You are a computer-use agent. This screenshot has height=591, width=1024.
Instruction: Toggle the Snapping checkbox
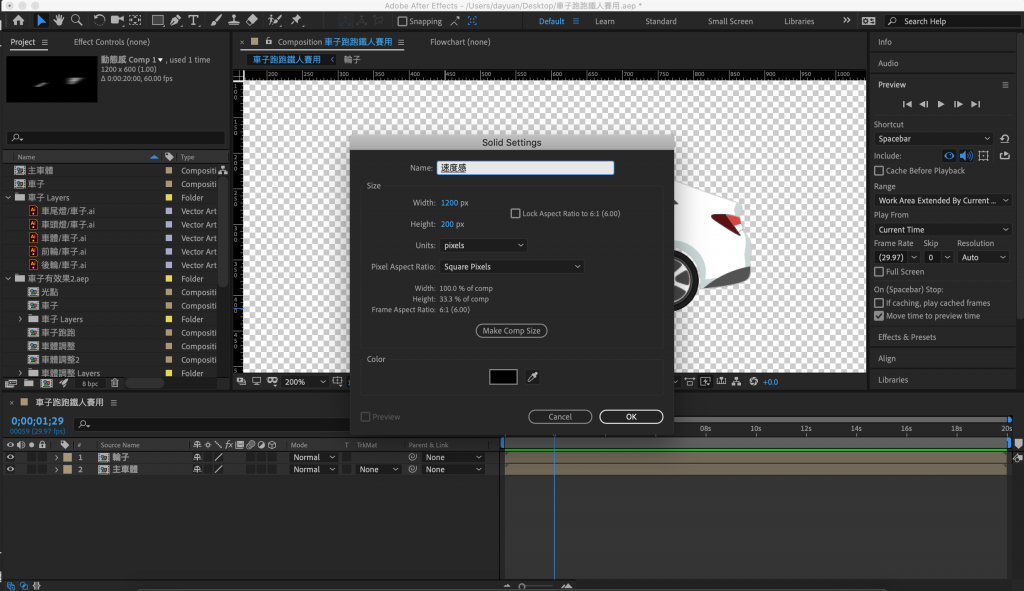pos(403,21)
